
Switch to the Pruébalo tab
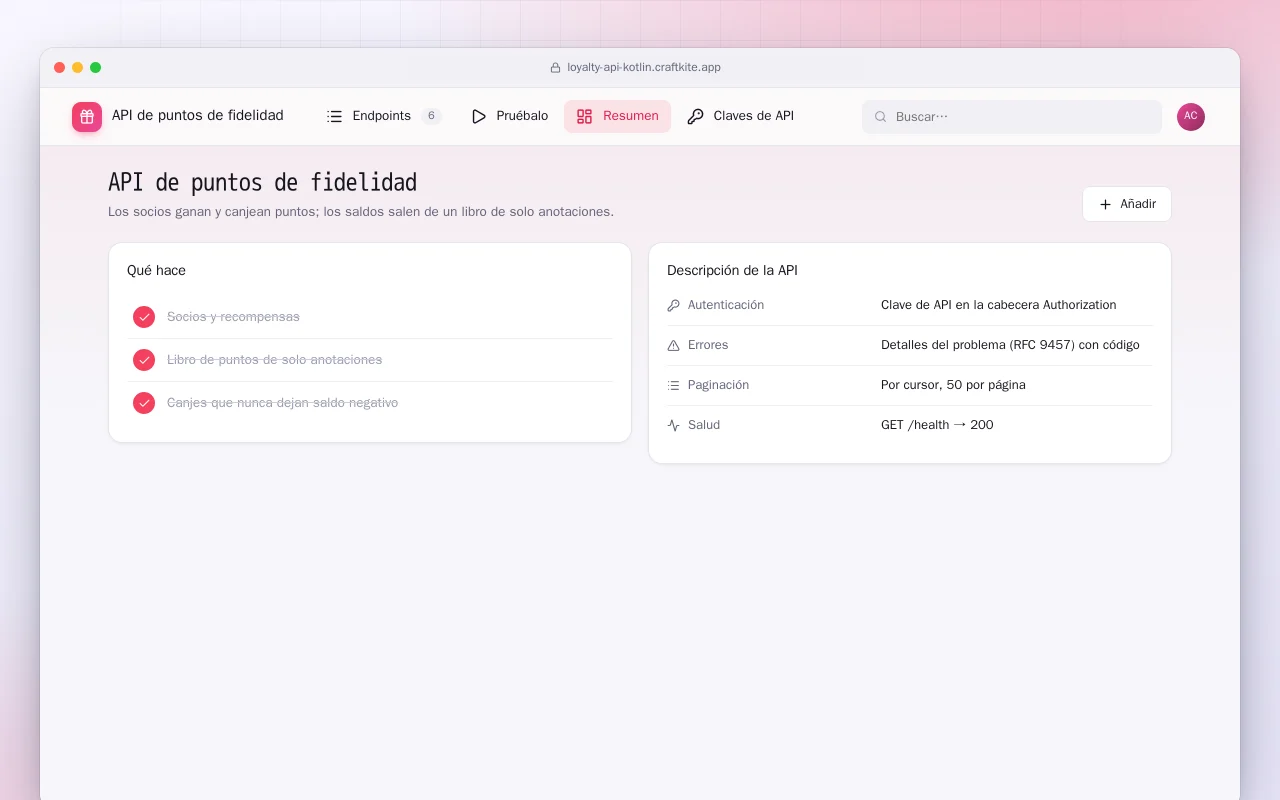point(509,116)
